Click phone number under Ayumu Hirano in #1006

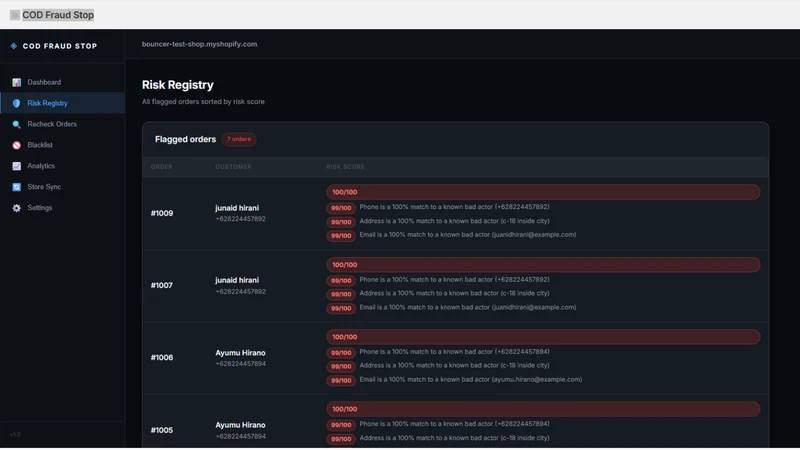tap(240, 364)
